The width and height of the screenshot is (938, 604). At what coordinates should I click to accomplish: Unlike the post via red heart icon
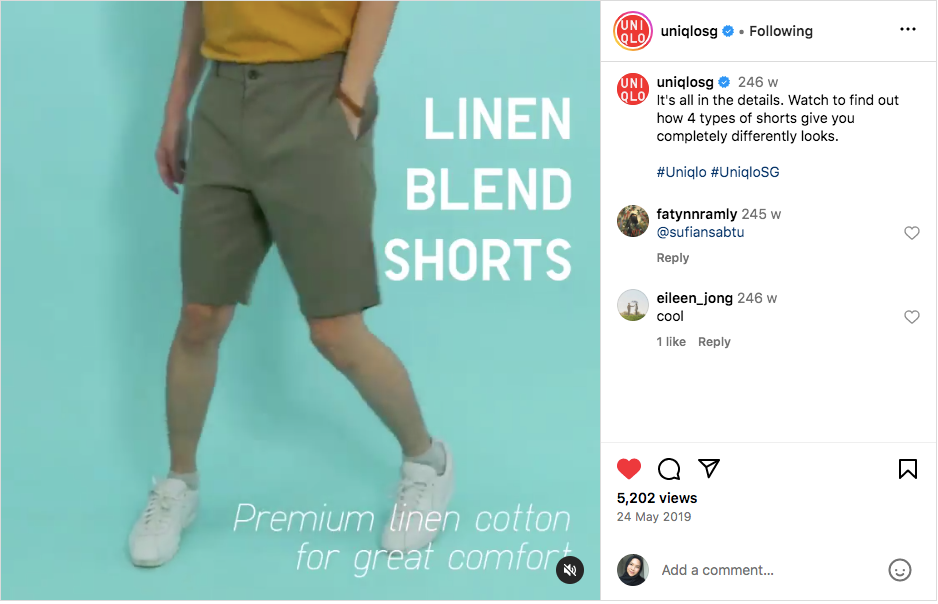(629, 469)
